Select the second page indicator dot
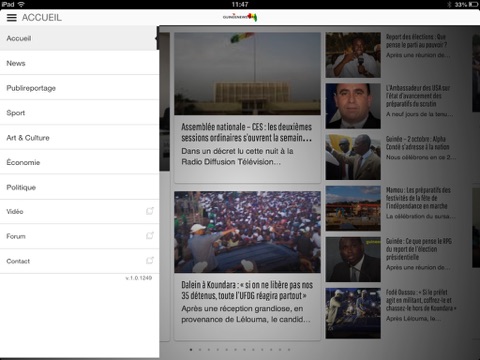Image resolution: width=480 pixels, height=360 pixels. pos(200,350)
